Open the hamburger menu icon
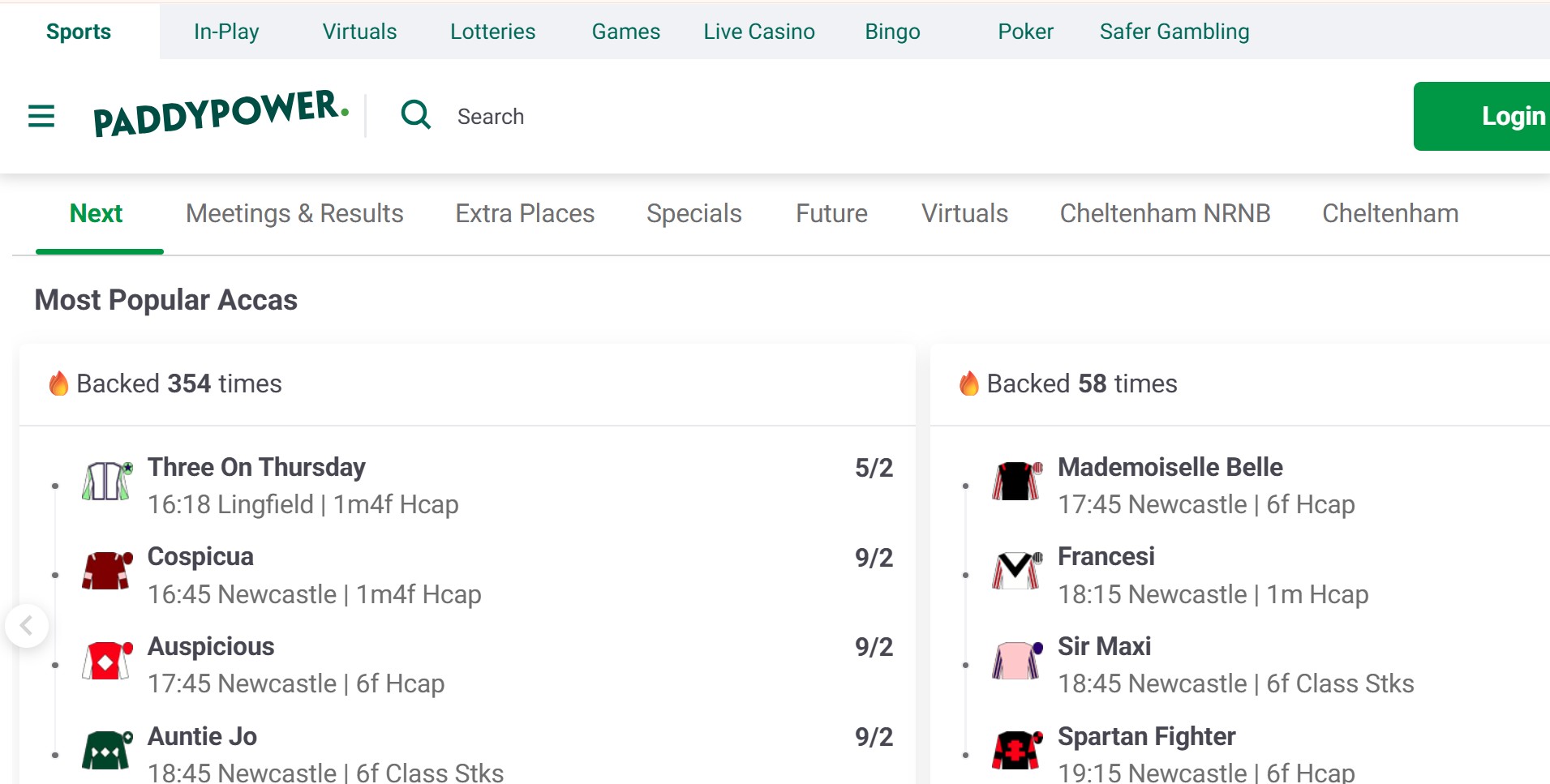The image size is (1550, 784). [x=41, y=116]
